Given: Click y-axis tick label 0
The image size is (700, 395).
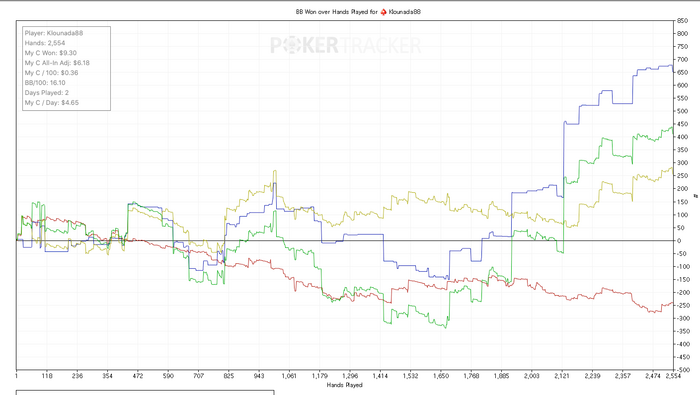Looking at the screenshot, I should (679, 241).
